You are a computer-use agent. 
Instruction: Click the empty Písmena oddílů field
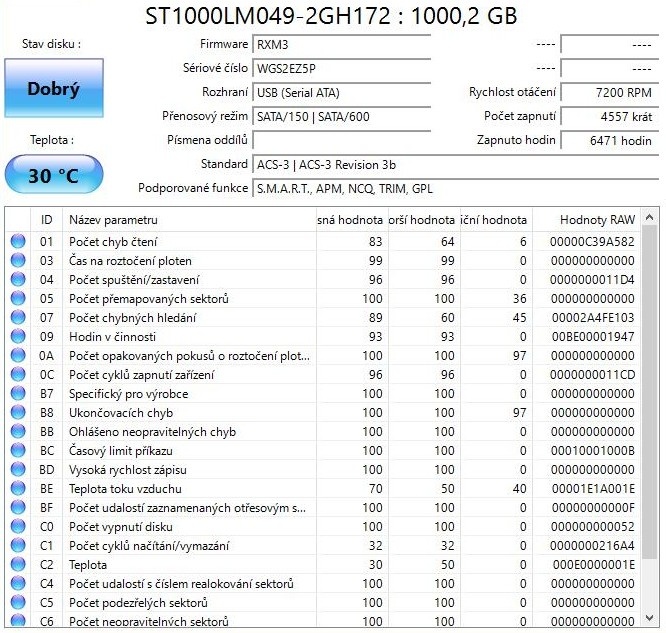pyautogui.click(x=341, y=140)
